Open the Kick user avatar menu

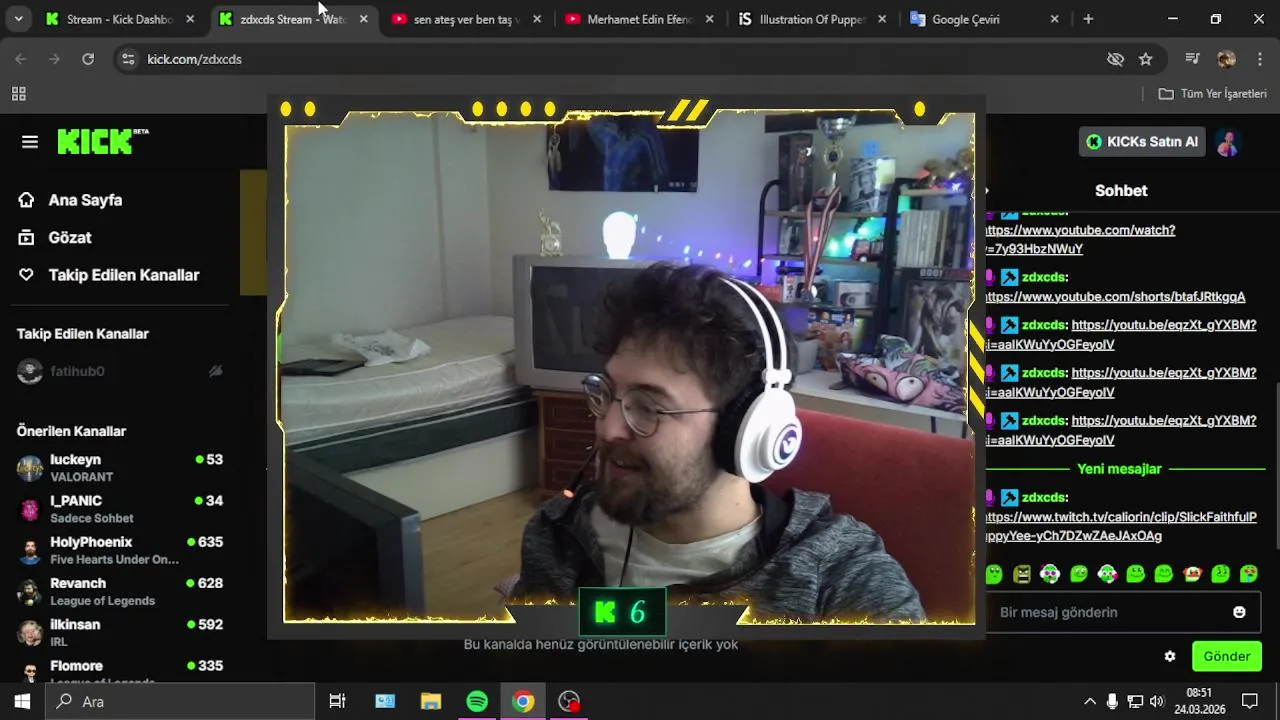[1228, 142]
